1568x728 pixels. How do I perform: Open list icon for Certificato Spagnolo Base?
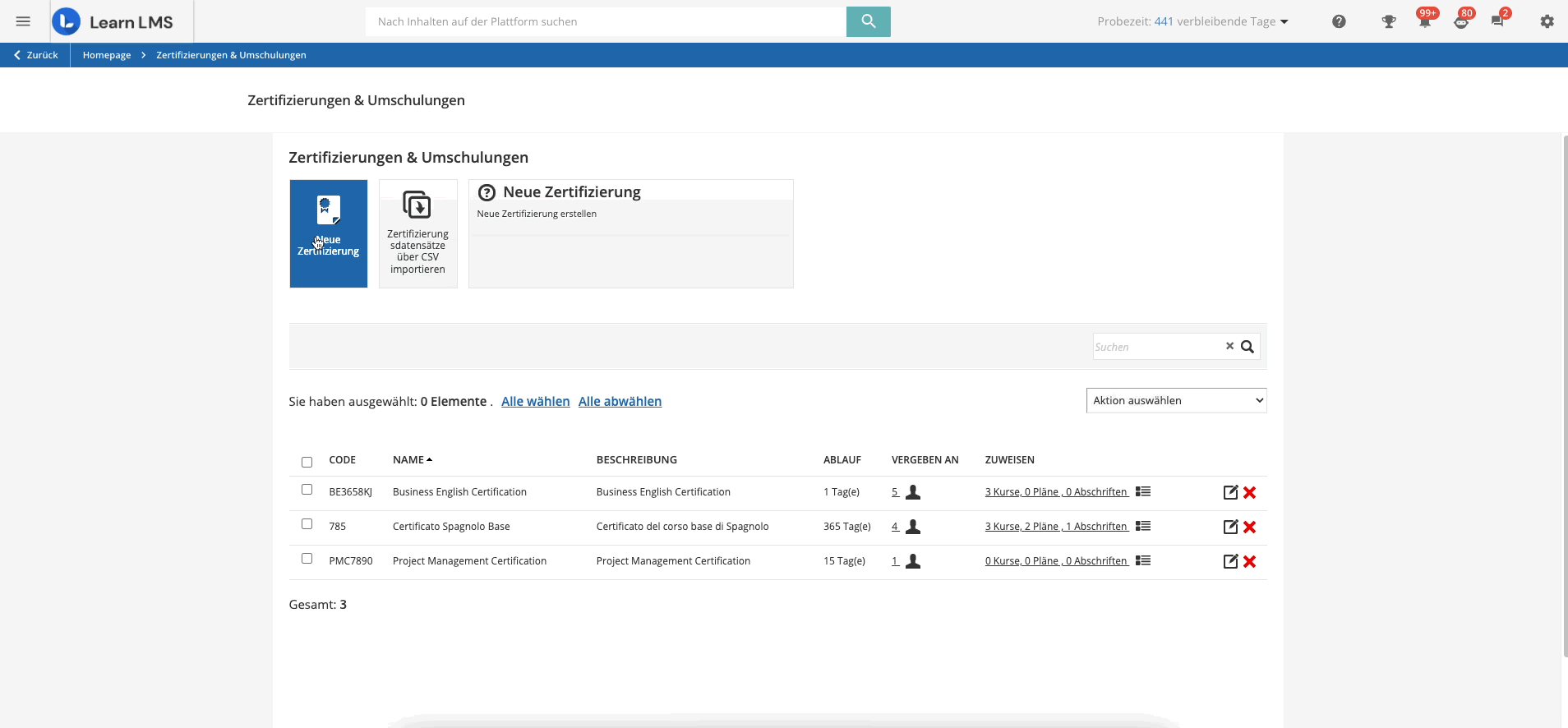click(1143, 526)
